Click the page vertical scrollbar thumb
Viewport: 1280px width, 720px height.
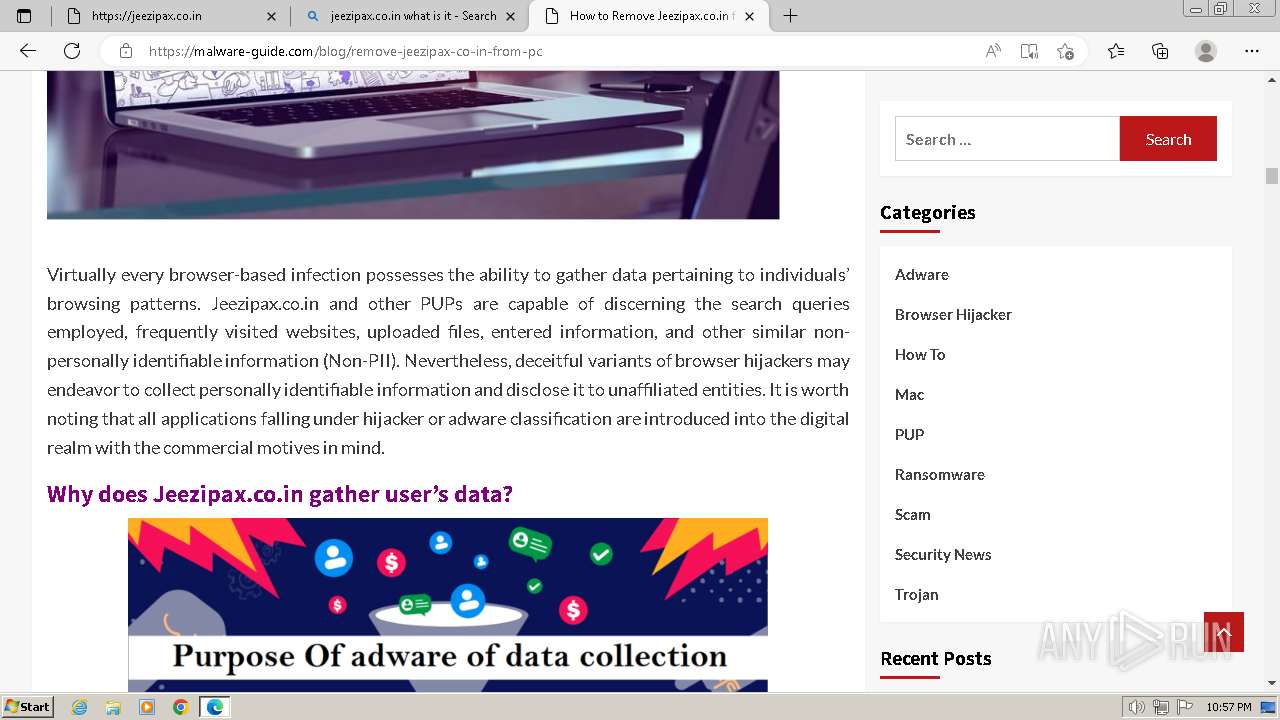[x=1272, y=176]
